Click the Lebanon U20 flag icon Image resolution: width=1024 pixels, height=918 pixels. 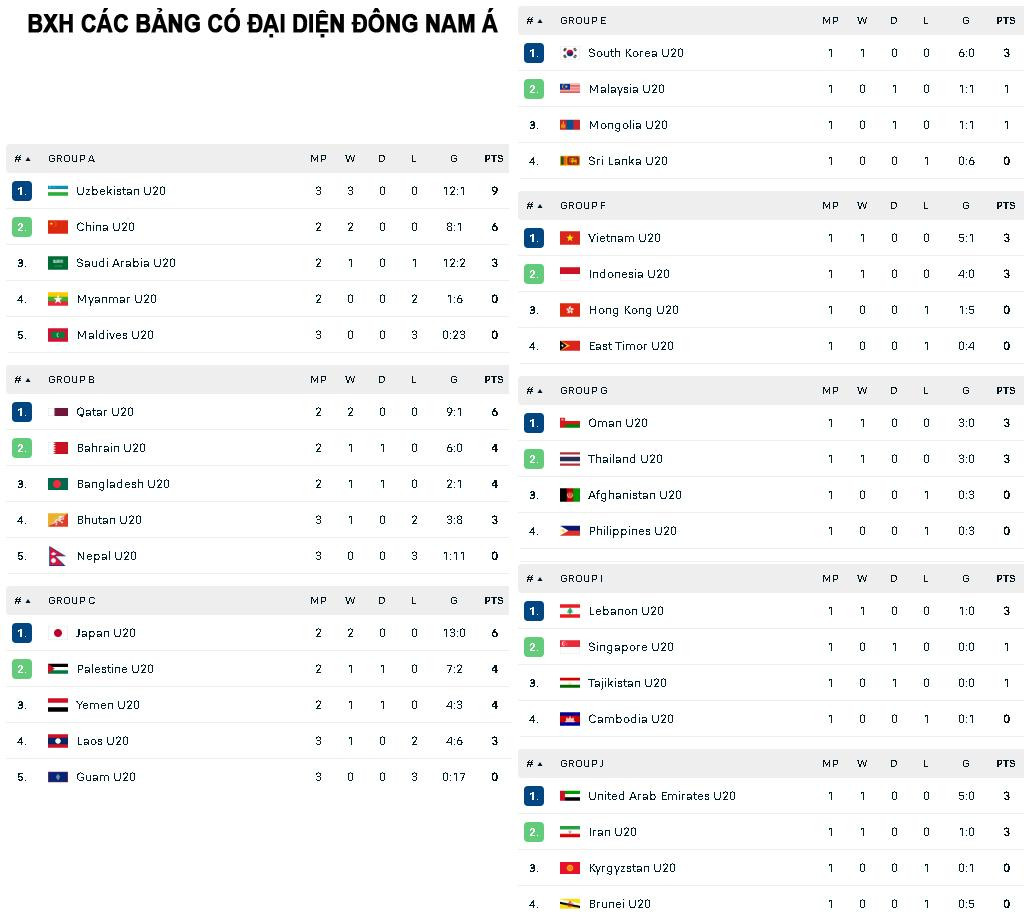click(570, 611)
